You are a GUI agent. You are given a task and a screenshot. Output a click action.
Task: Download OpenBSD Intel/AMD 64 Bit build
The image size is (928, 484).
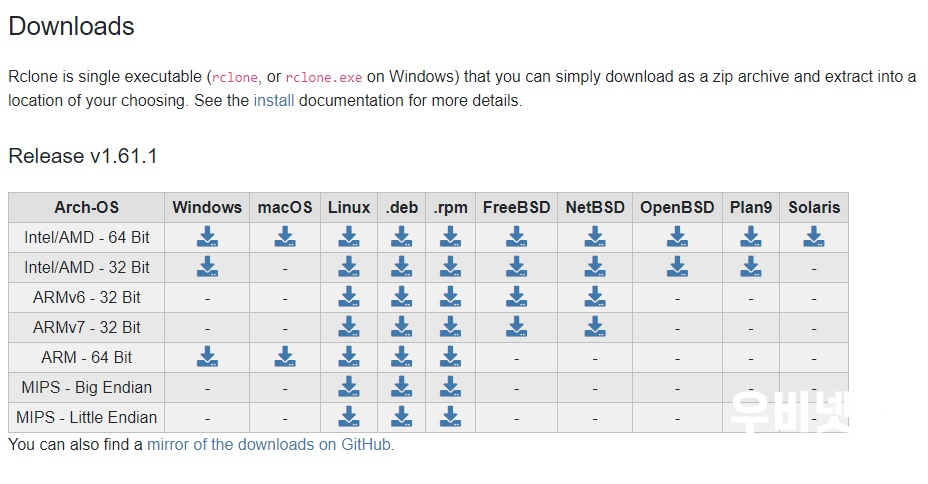(x=677, y=237)
